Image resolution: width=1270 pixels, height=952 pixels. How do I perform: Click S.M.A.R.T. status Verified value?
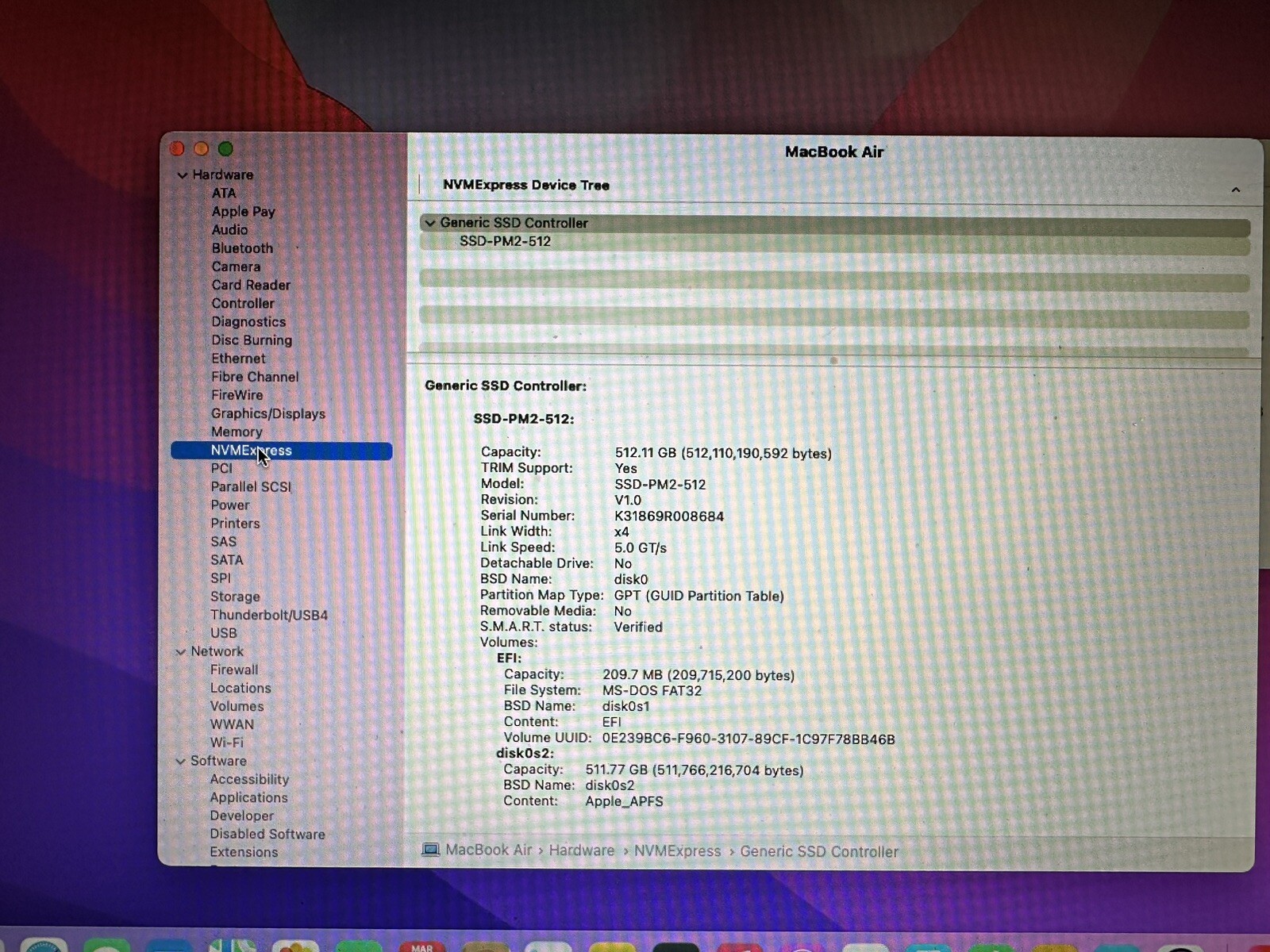(638, 628)
